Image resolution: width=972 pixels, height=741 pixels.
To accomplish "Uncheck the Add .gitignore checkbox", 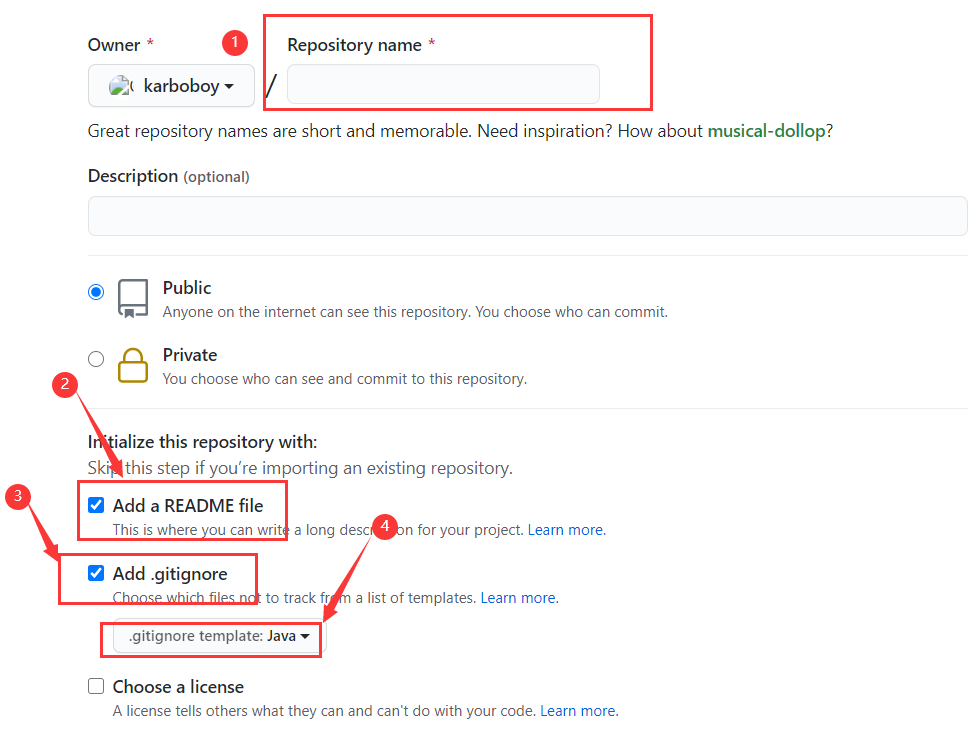I will [95, 573].
